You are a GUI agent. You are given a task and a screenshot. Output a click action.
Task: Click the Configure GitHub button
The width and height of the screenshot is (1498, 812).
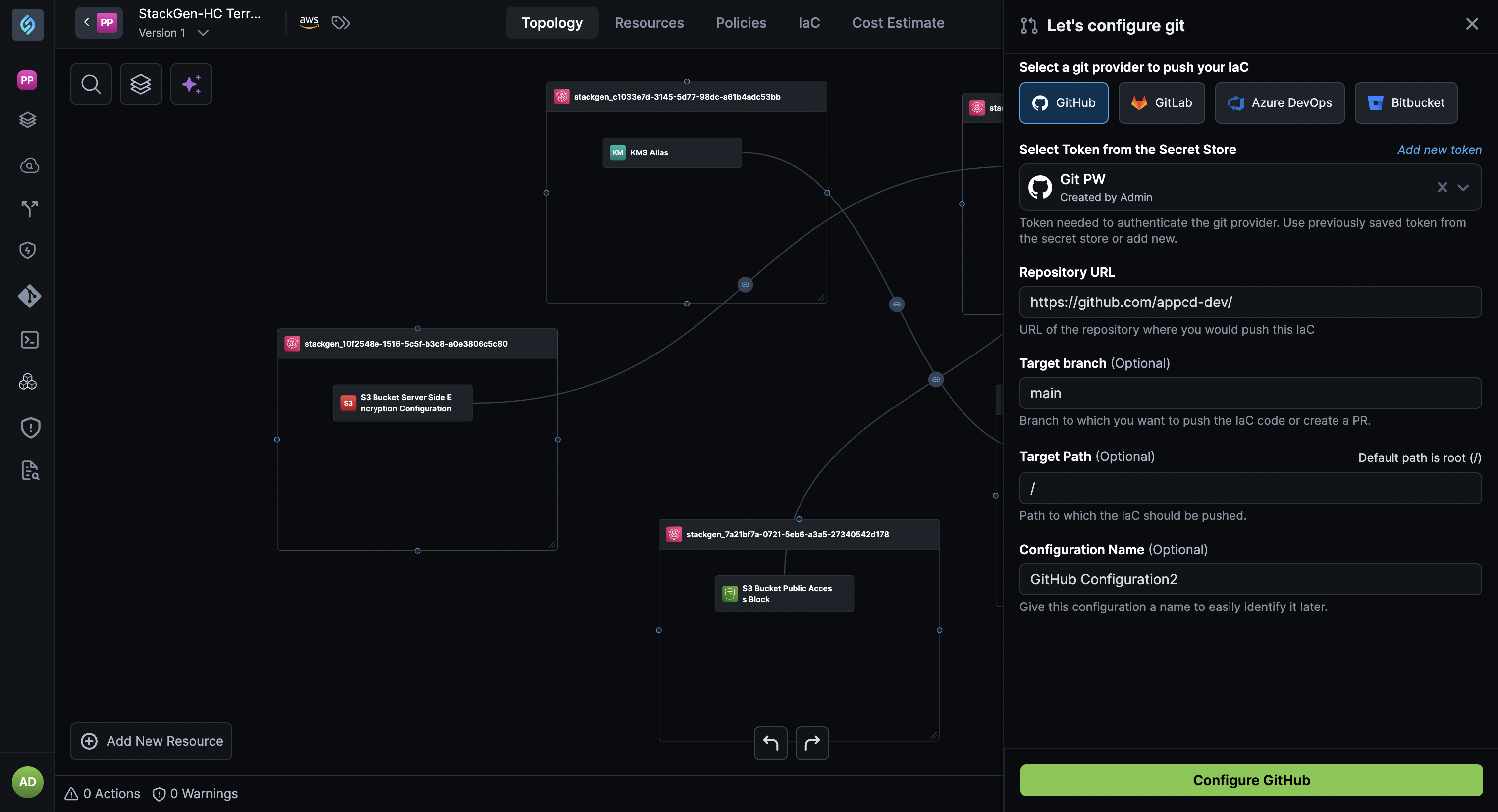tap(1251, 780)
